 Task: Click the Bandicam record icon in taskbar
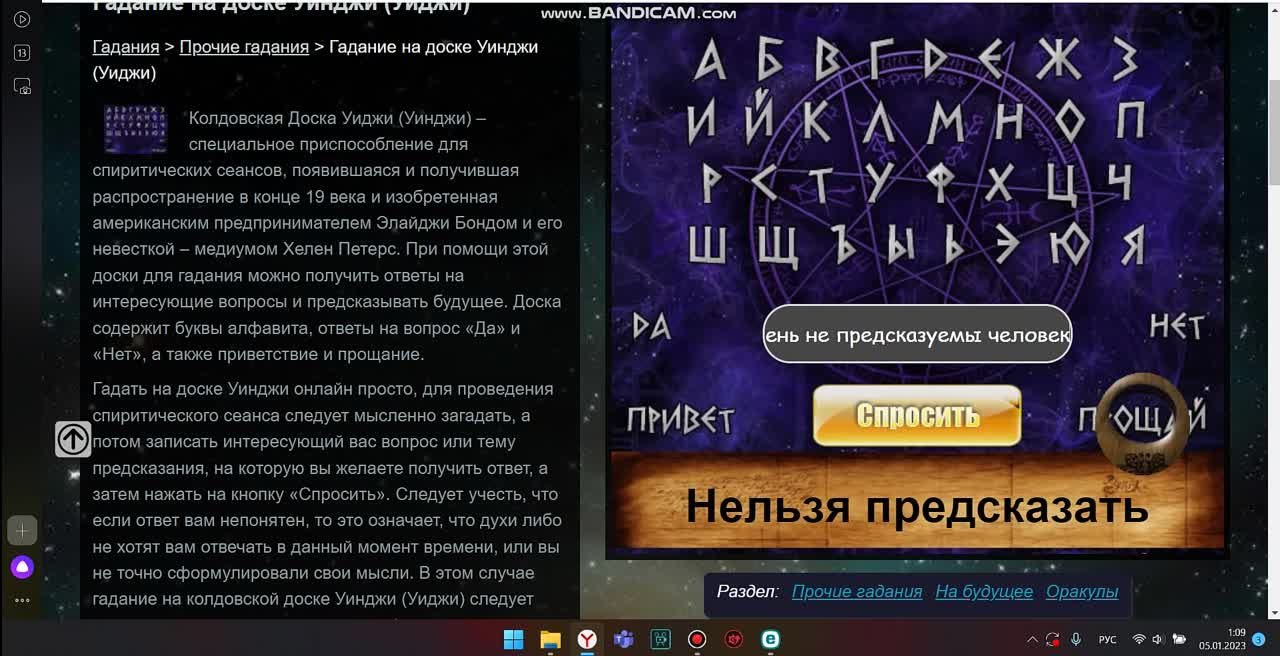click(697, 639)
